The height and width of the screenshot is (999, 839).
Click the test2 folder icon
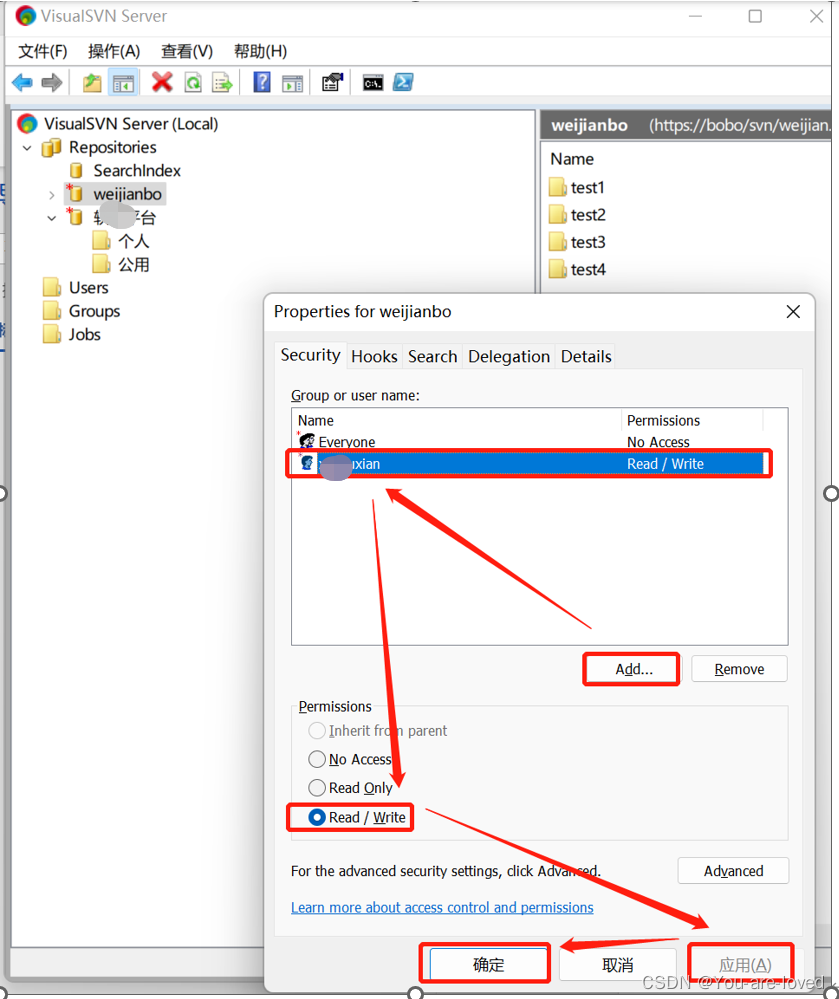[x=557, y=215]
